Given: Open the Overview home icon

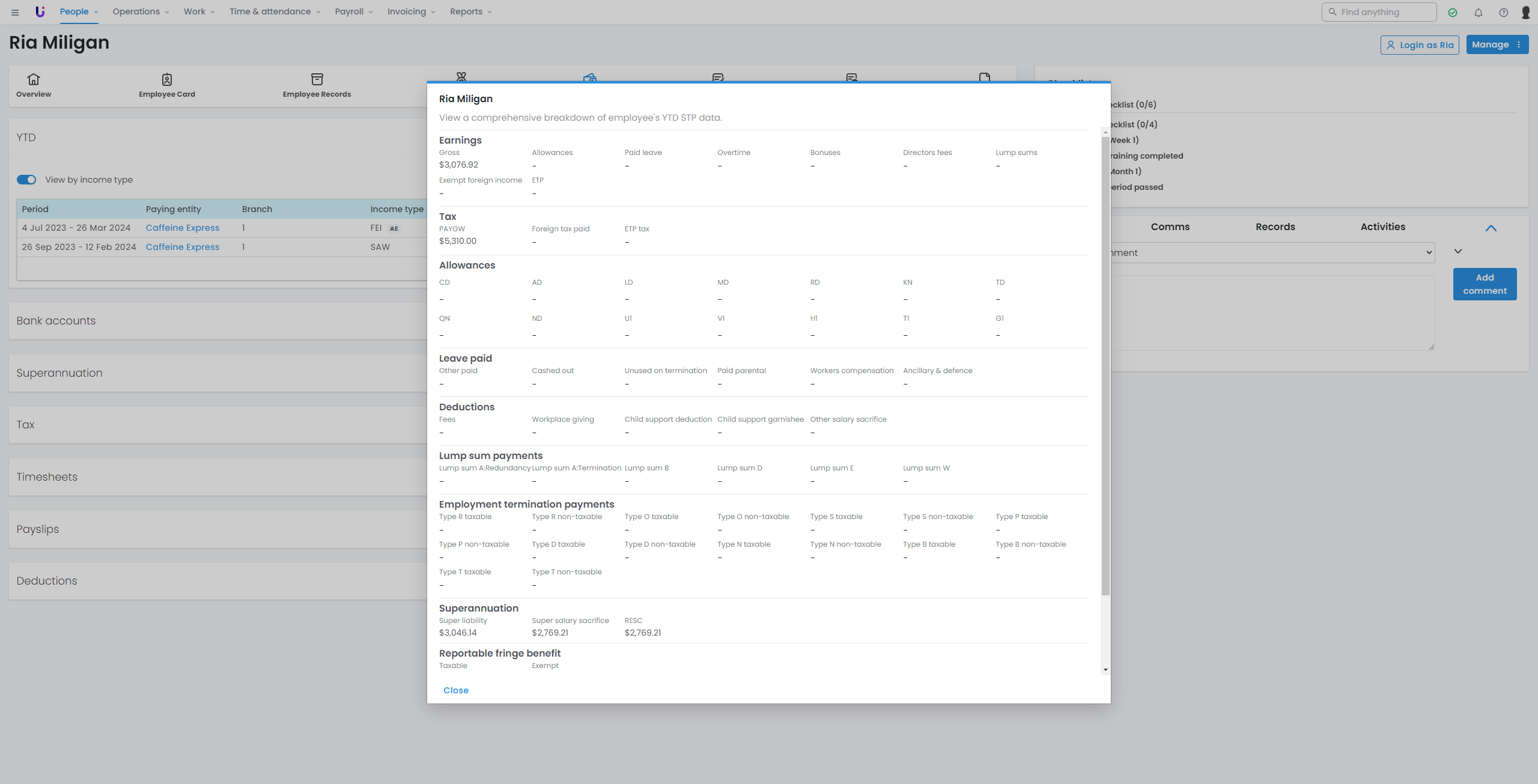Looking at the screenshot, I should coord(34,79).
